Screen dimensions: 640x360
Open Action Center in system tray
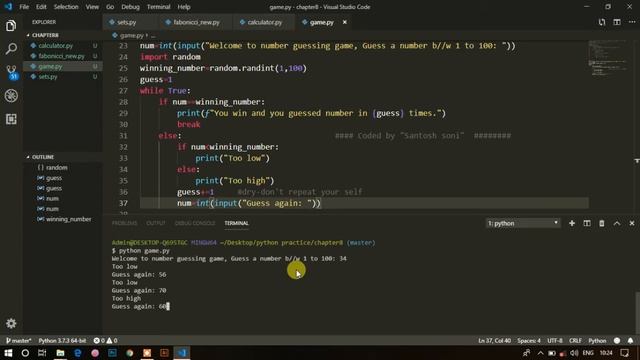pyautogui.click(x=624, y=353)
